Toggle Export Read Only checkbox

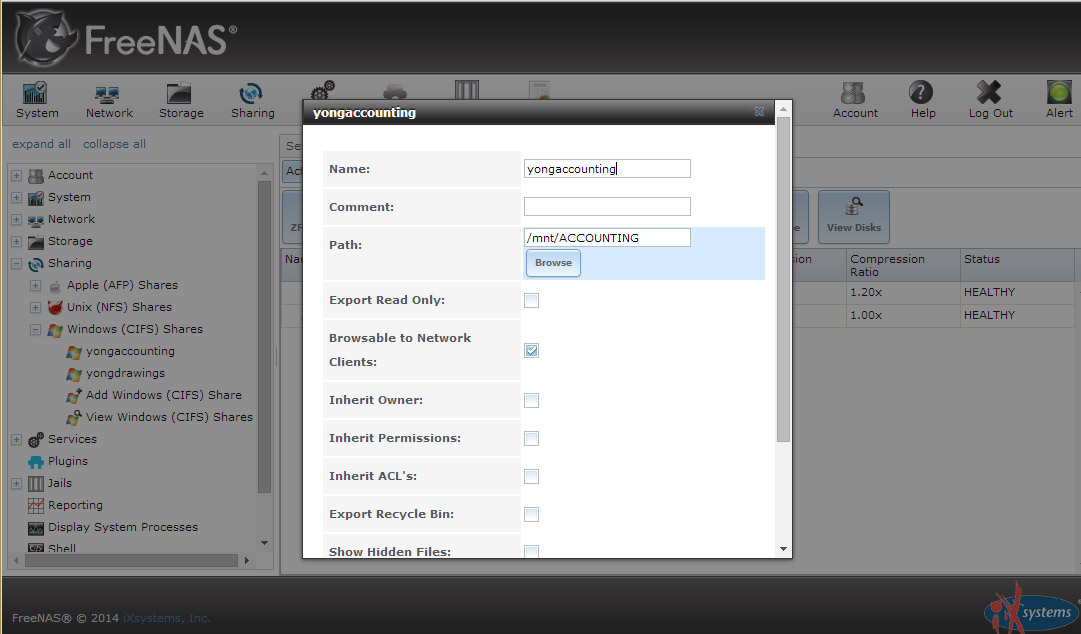click(x=532, y=300)
